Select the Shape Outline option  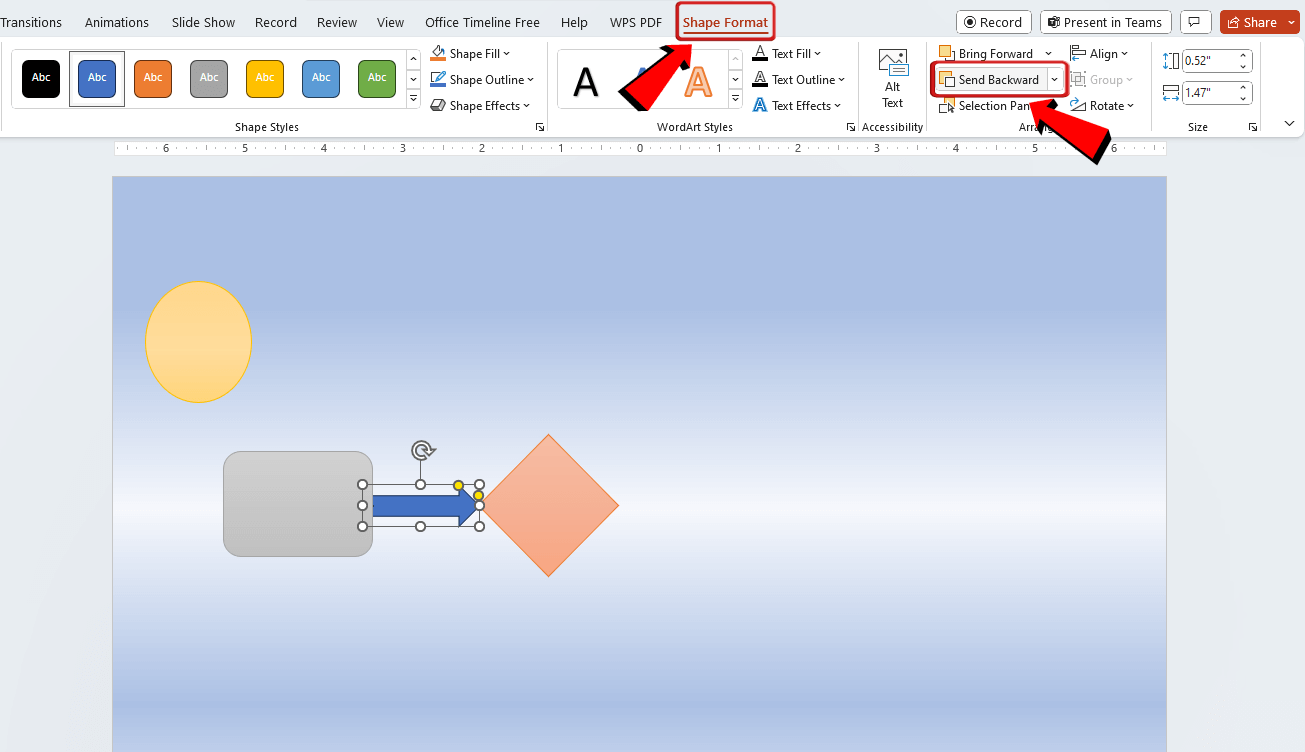coord(483,79)
